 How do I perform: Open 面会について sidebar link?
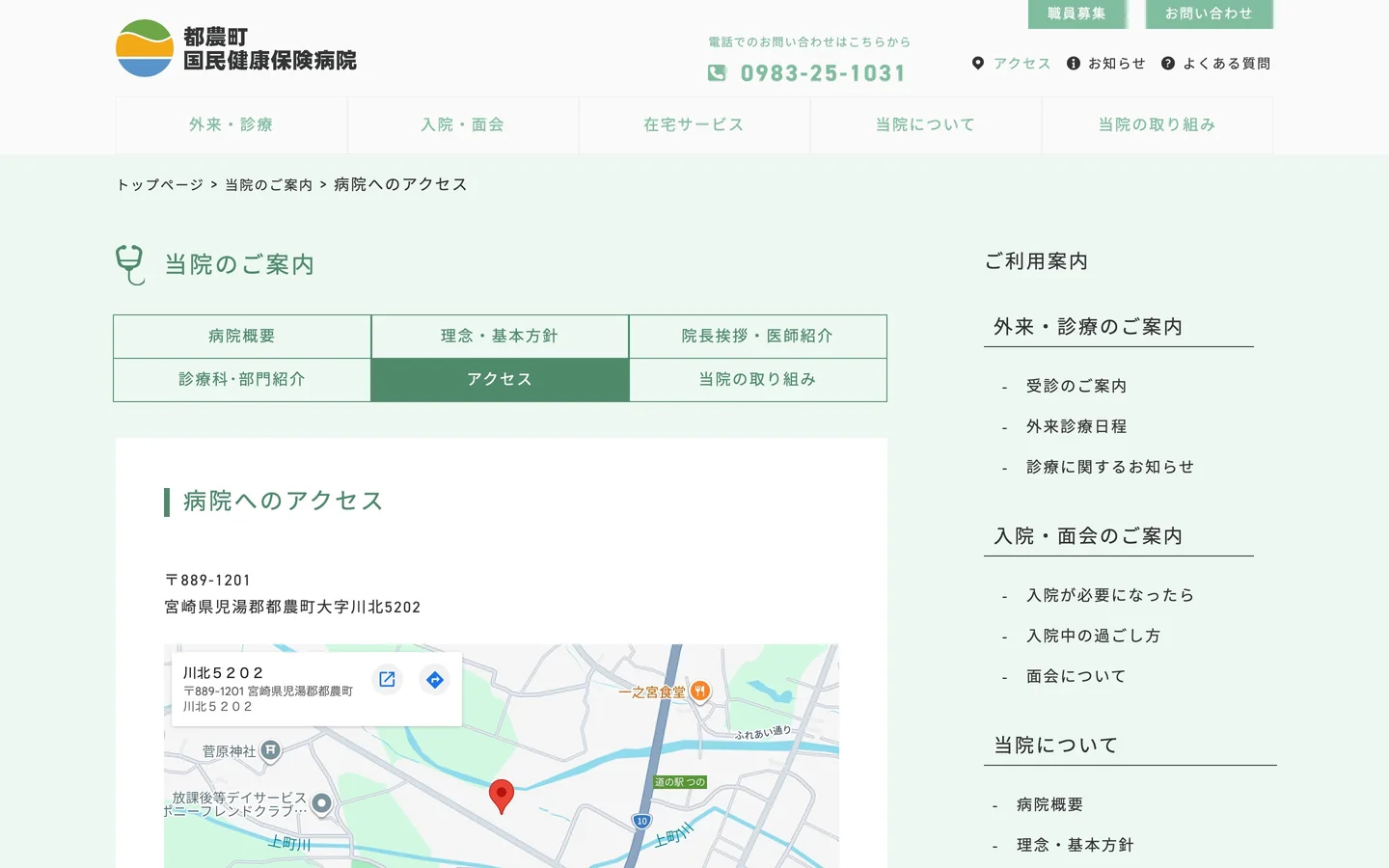tap(1076, 676)
